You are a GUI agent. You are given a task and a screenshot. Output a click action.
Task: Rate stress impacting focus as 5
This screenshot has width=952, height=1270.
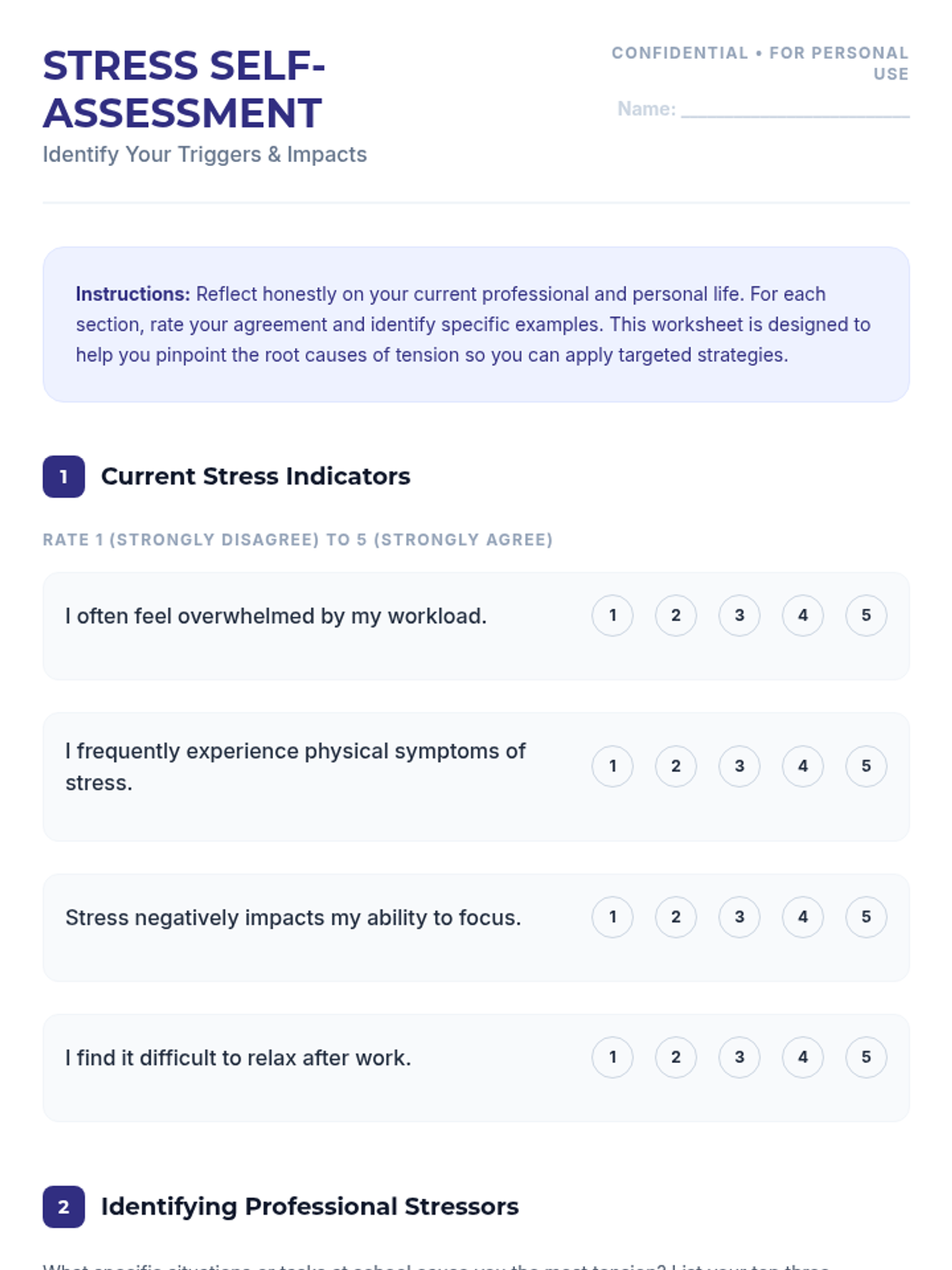[866, 917]
